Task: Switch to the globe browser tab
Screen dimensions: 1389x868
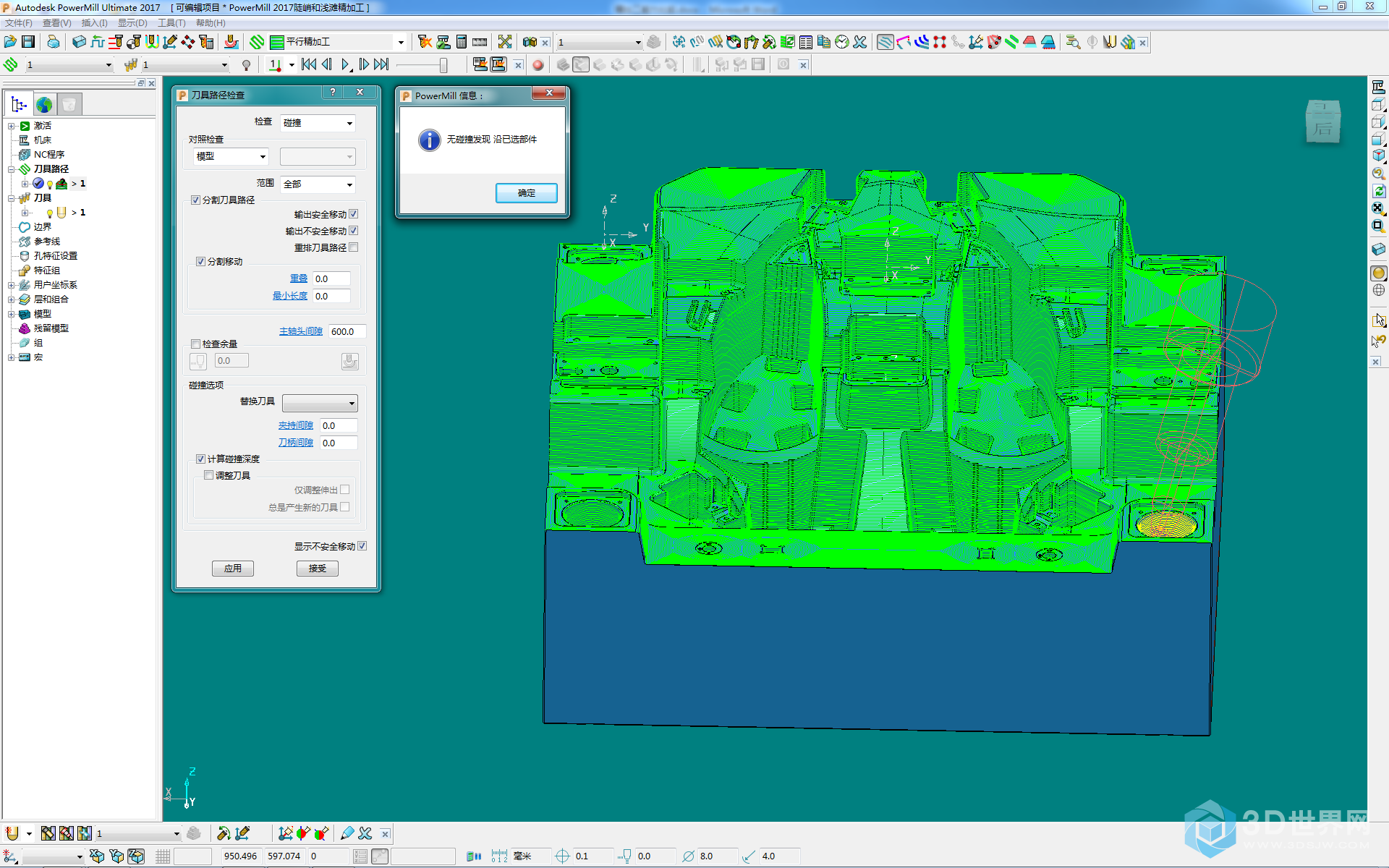Action: [x=44, y=104]
